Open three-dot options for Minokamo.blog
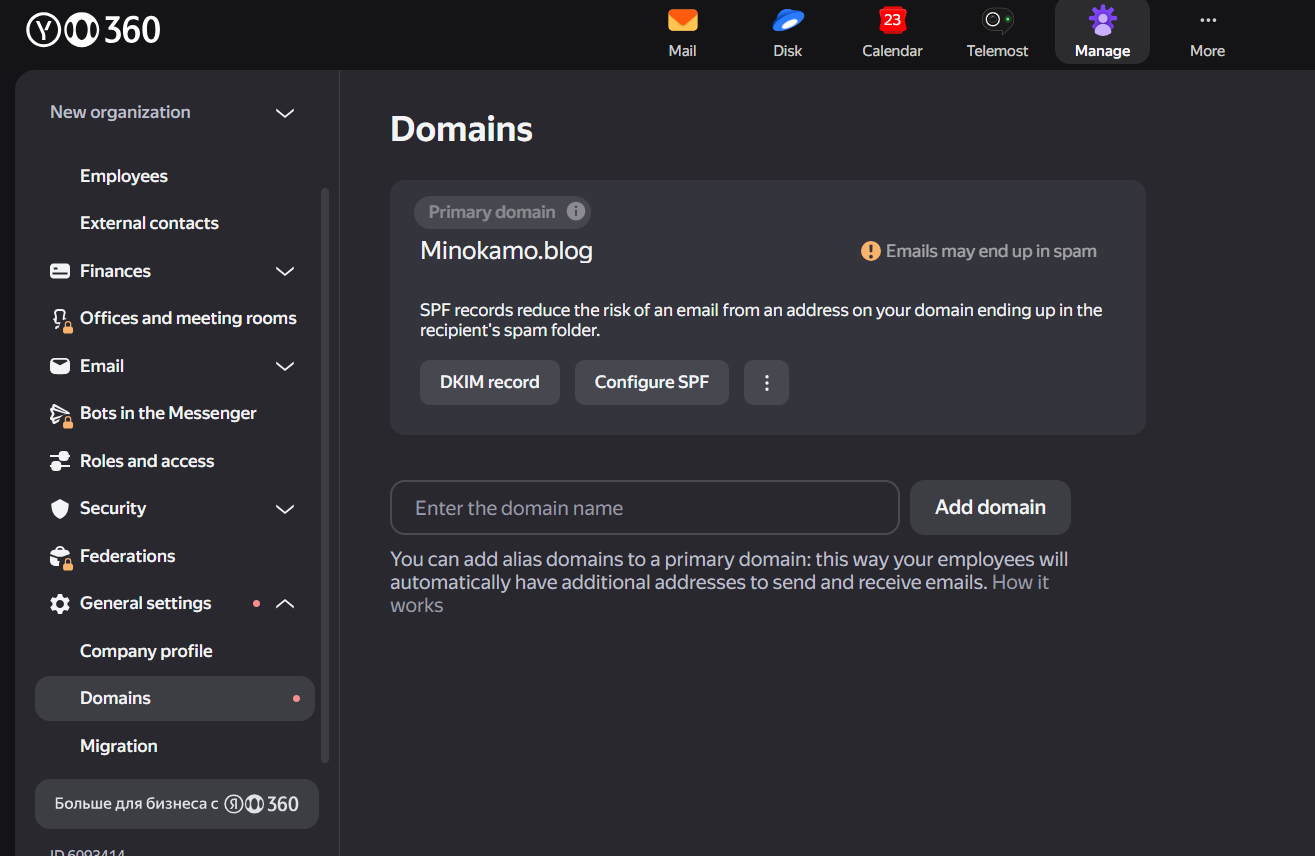1315x856 pixels. pos(766,383)
